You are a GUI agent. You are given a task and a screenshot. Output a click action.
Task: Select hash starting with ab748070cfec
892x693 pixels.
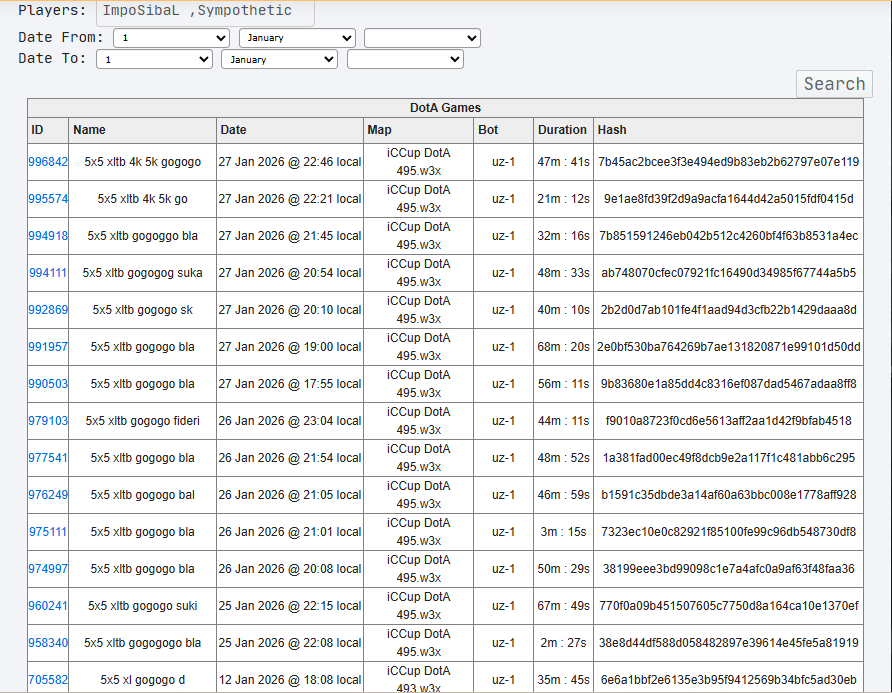click(728, 273)
